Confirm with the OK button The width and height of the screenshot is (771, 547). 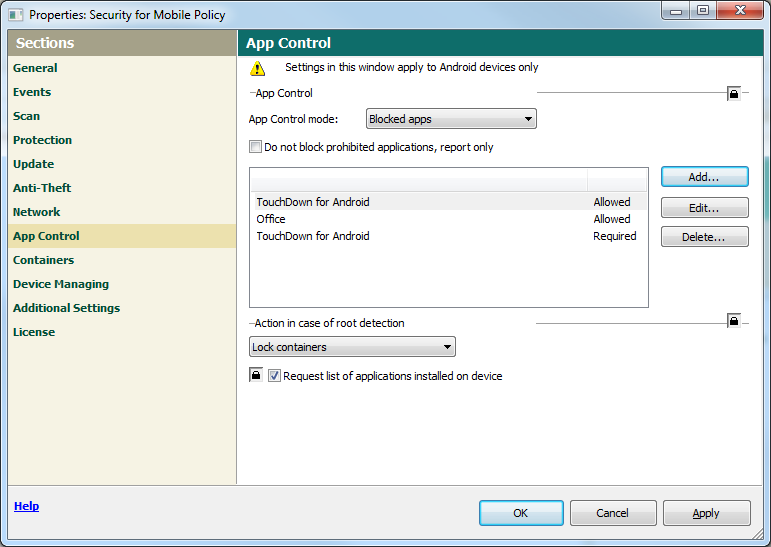[521, 513]
